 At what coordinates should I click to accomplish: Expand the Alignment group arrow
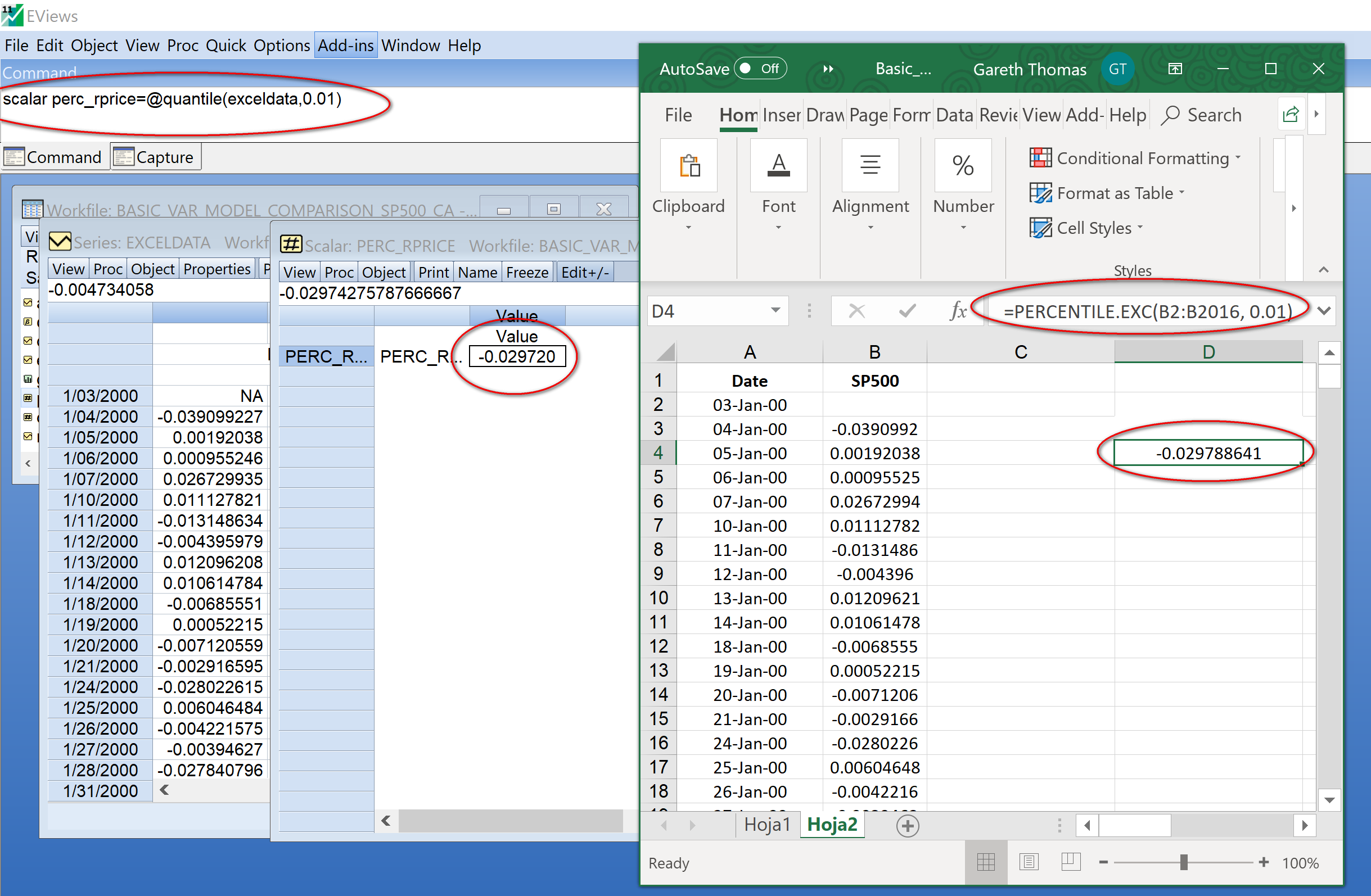[x=871, y=228]
